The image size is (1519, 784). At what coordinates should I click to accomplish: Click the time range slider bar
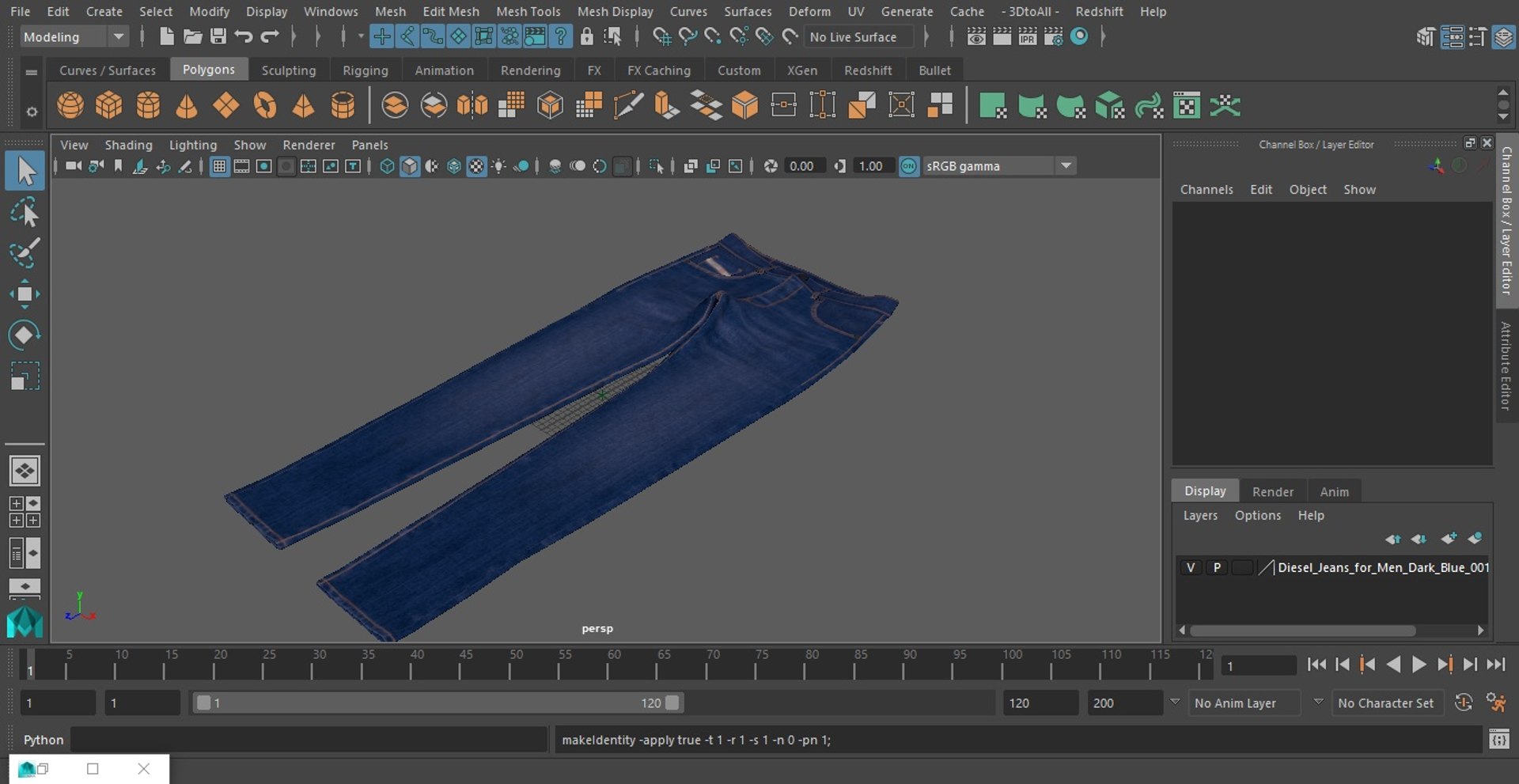(438, 703)
